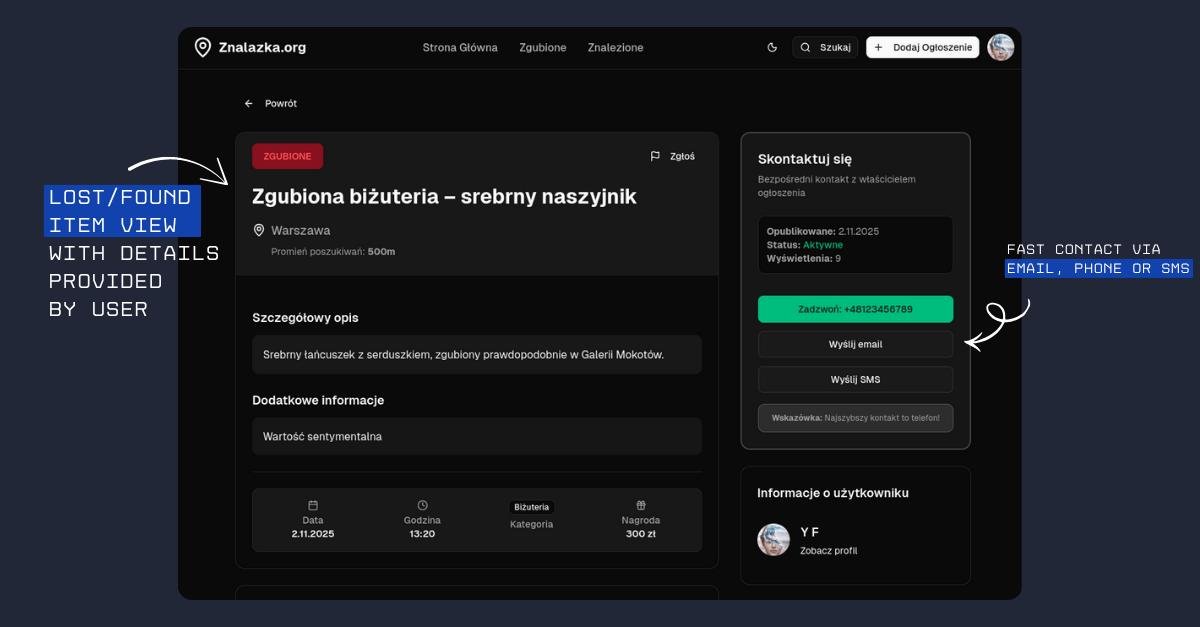Go to the Zgubione nav section

click(x=542, y=47)
